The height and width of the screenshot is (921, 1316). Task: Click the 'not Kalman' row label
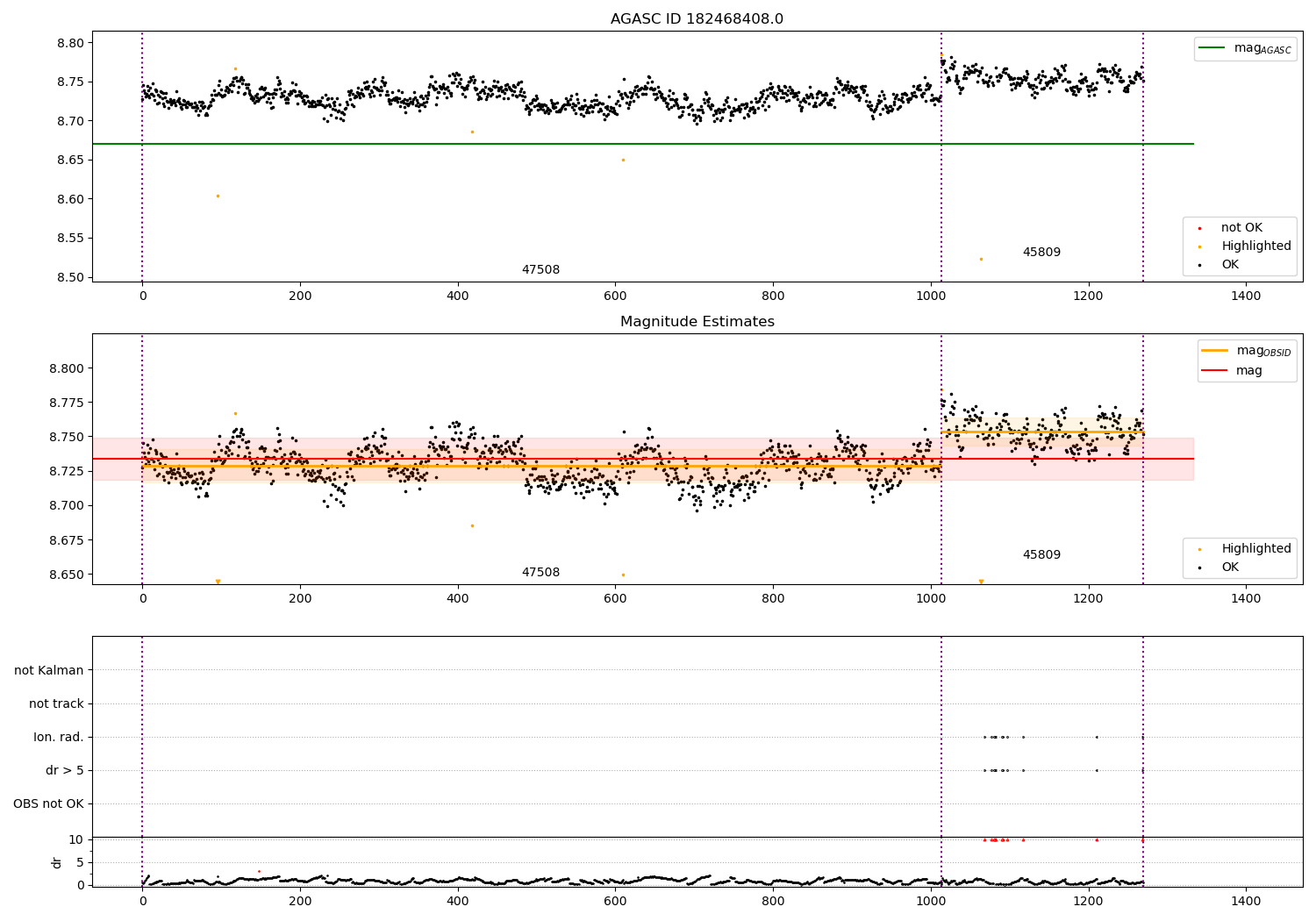coord(49,670)
